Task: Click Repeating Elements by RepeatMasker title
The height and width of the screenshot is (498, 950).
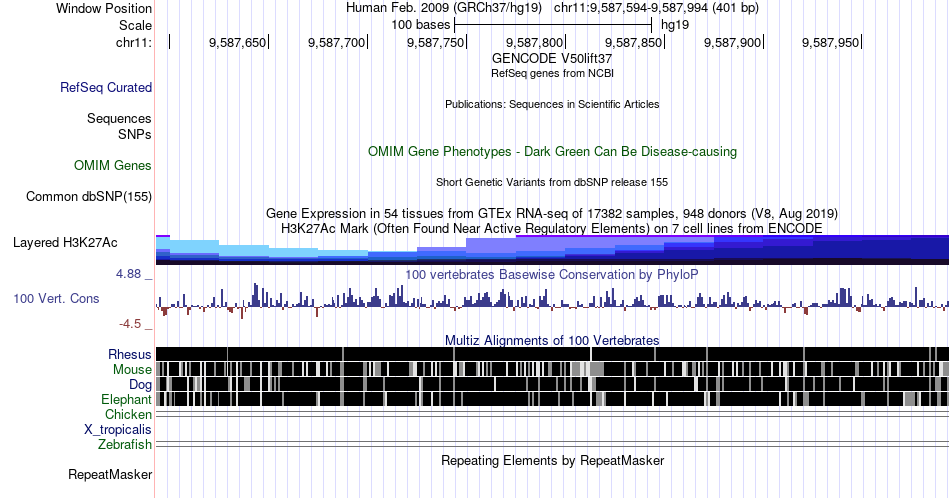Action: point(552,460)
